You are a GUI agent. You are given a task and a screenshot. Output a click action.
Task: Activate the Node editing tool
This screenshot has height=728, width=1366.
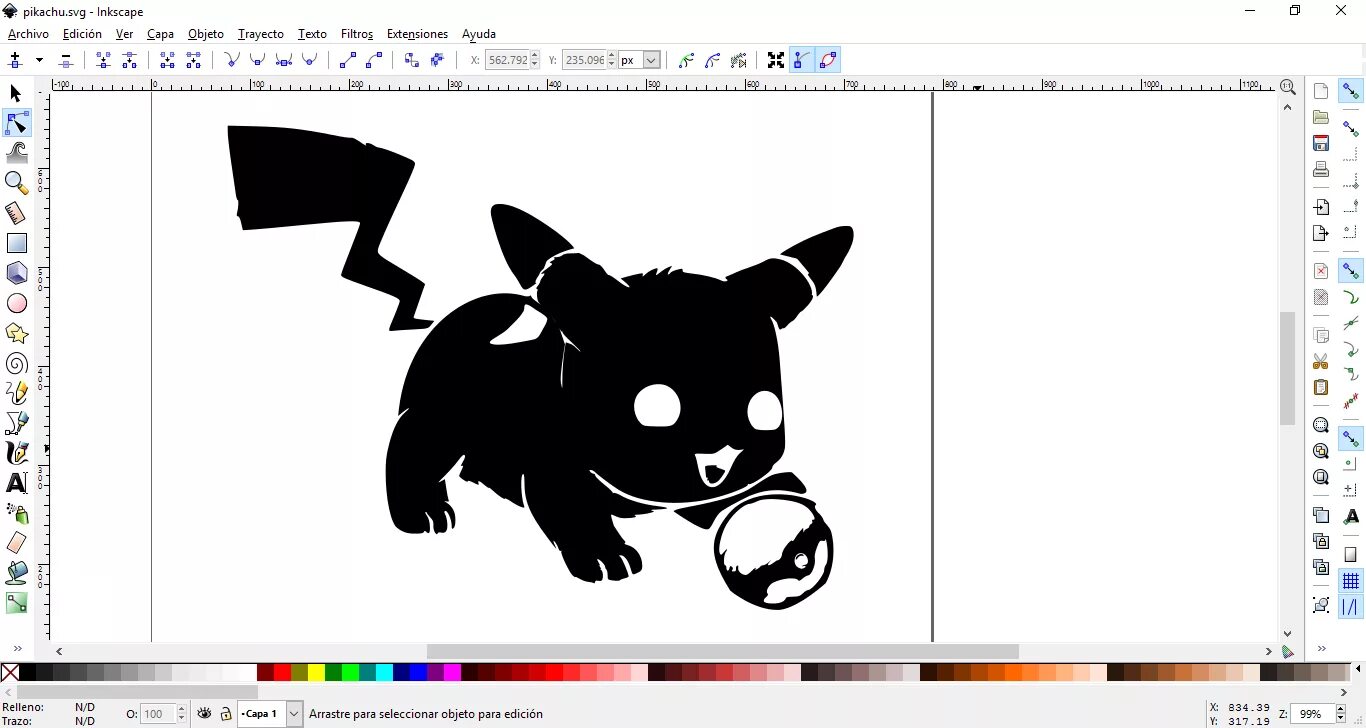16,123
